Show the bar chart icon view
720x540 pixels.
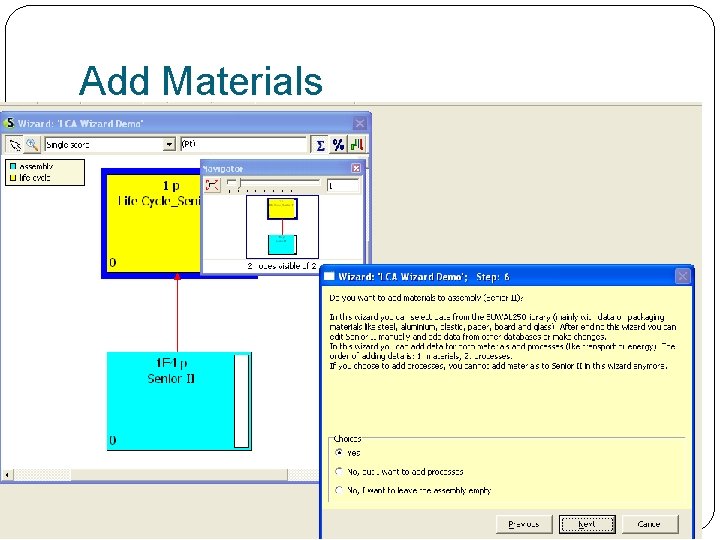[x=357, y=145]
